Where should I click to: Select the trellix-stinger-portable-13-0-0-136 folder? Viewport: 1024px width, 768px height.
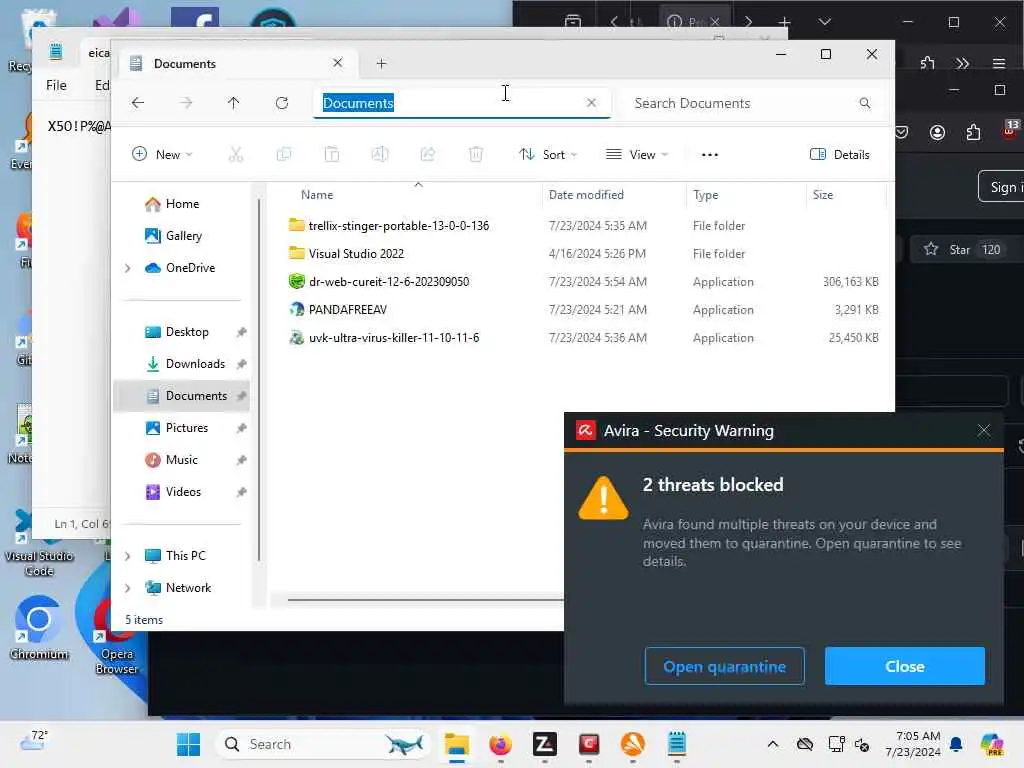(x=398, y=225)
